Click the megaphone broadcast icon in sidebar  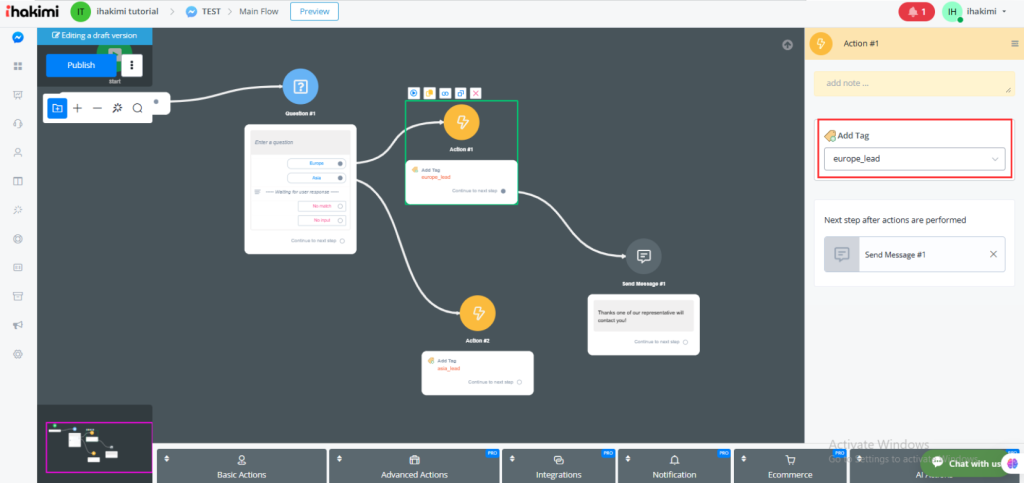pyautogui.click(x=18, y=325)
